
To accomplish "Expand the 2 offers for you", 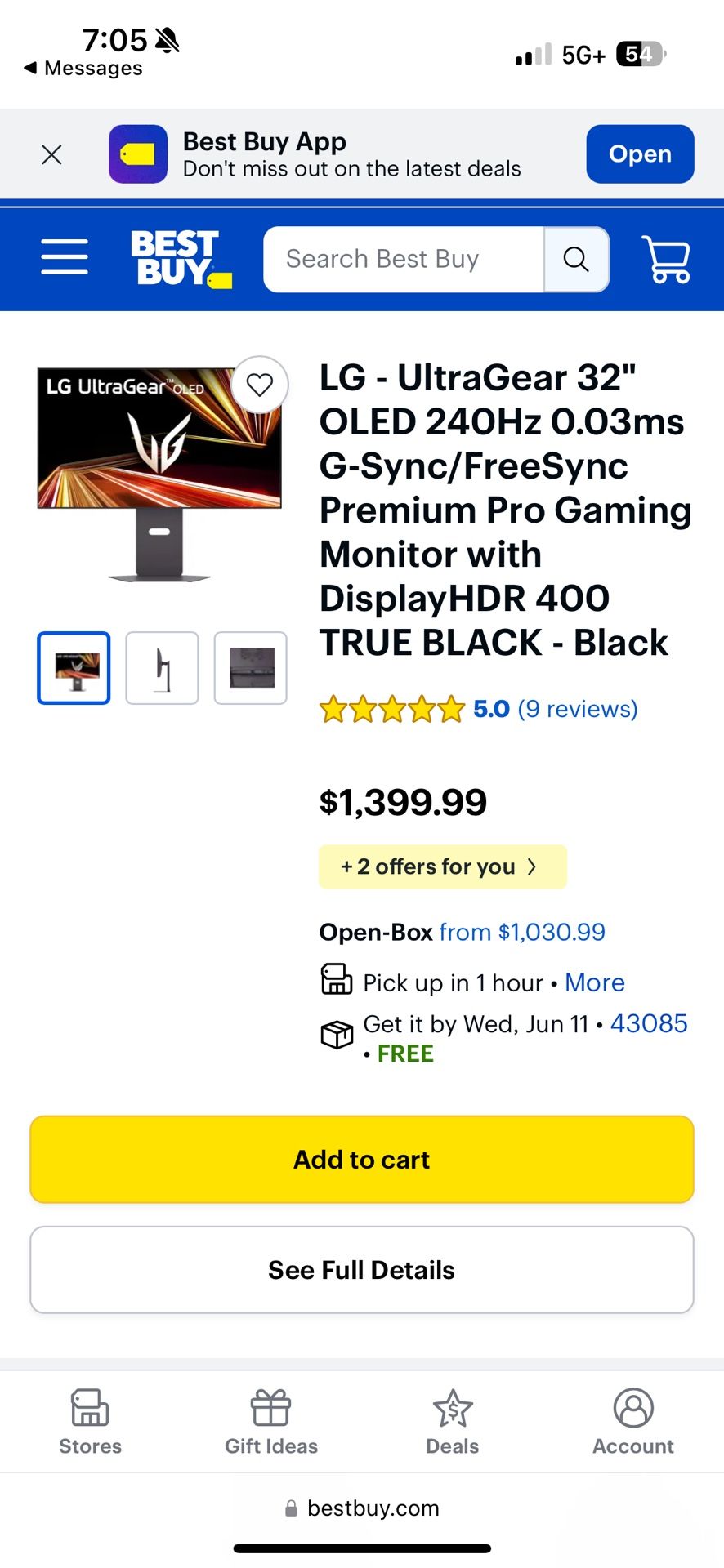I will point(442,866).
